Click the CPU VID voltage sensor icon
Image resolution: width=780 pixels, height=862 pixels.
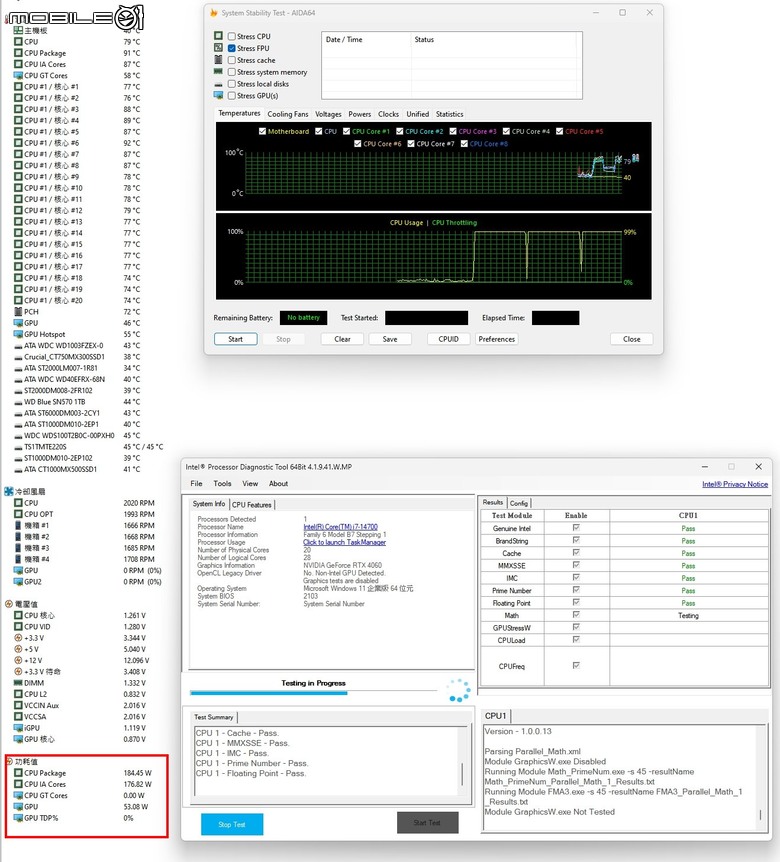[x=18, y=627]
